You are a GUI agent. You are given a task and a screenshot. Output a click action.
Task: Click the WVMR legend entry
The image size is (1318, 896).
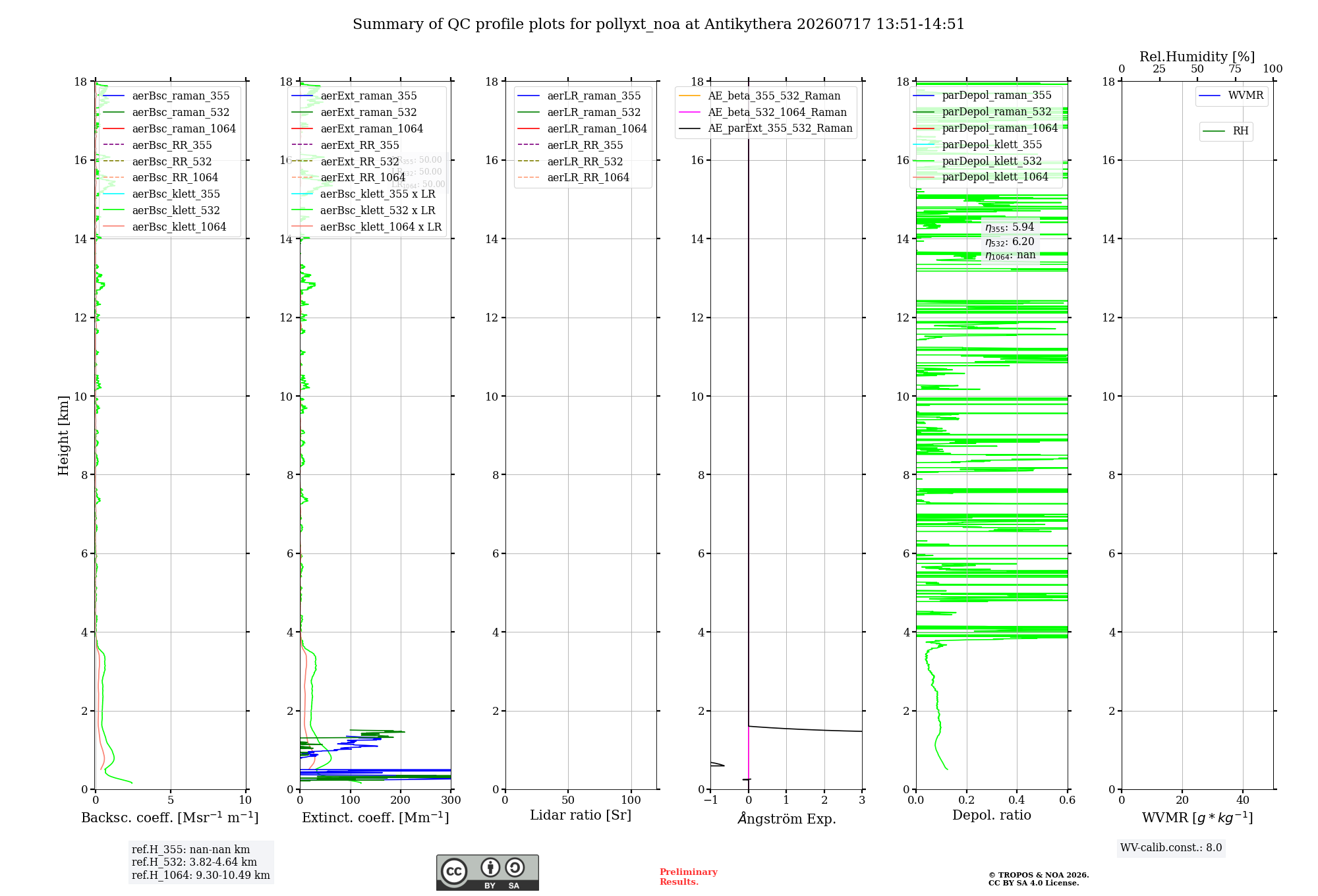coord(1232,96)
